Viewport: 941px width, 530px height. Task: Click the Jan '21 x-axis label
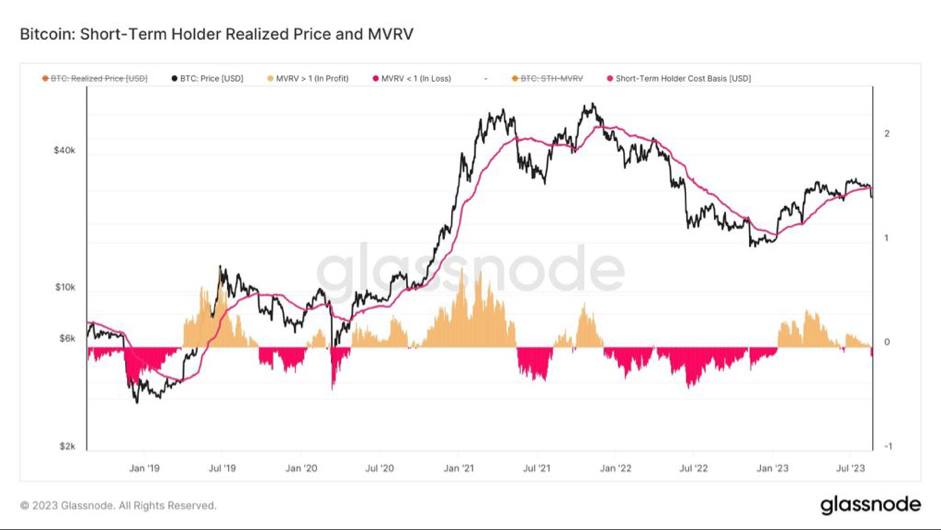click(x=459, y=467)
